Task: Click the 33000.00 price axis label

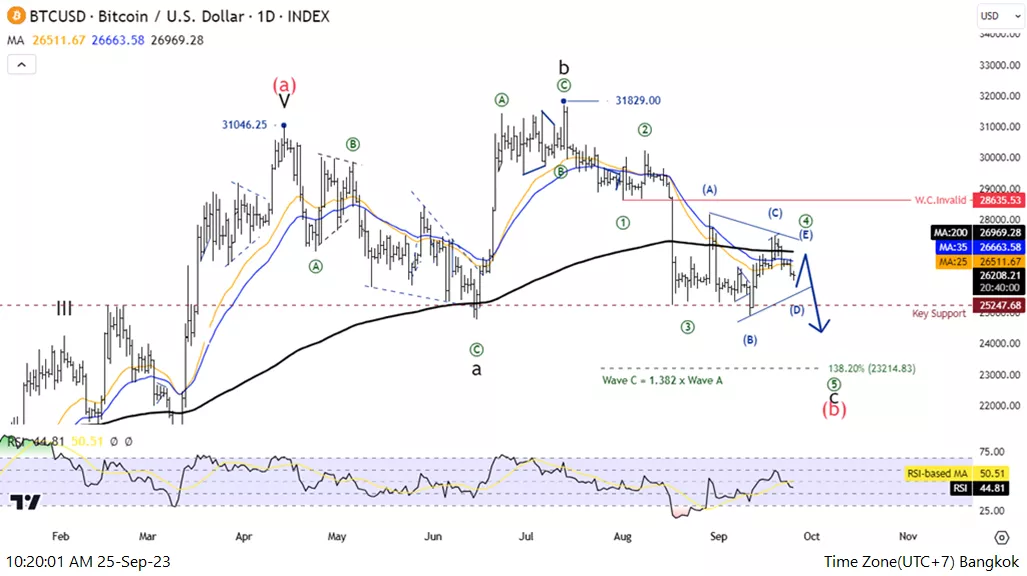Action: [999, 65]
